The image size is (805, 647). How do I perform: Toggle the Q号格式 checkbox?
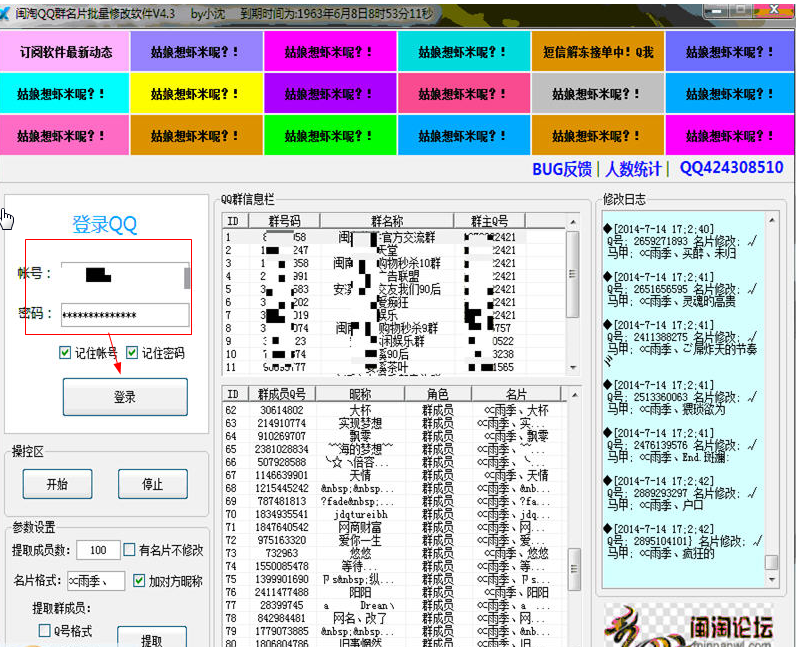(45, 630)
